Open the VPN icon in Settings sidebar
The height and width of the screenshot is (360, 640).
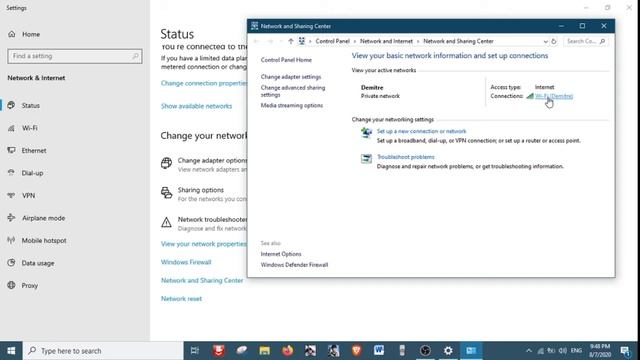tap(11, 196)
